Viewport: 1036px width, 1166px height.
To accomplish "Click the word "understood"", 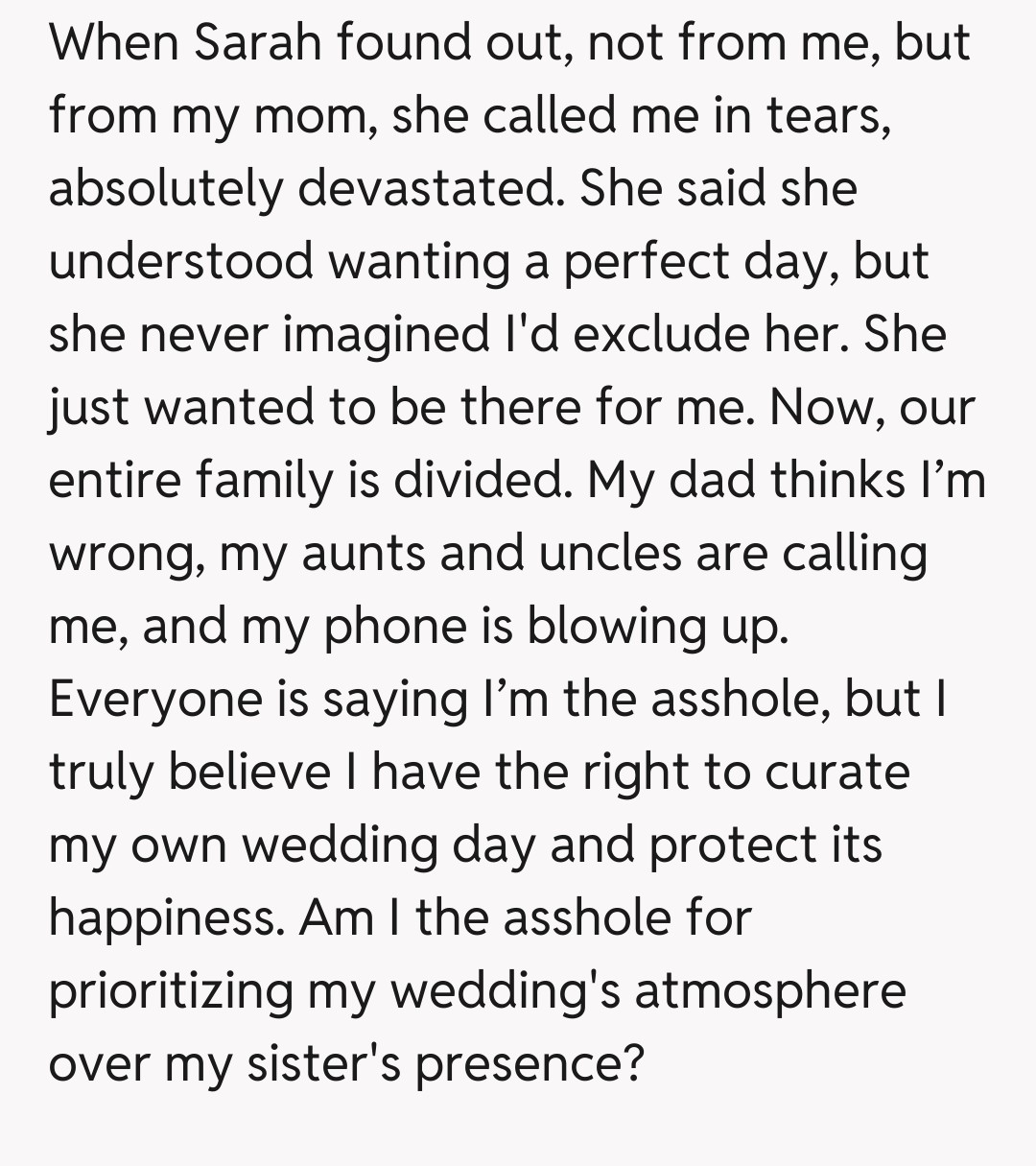I will pos(181,261).
